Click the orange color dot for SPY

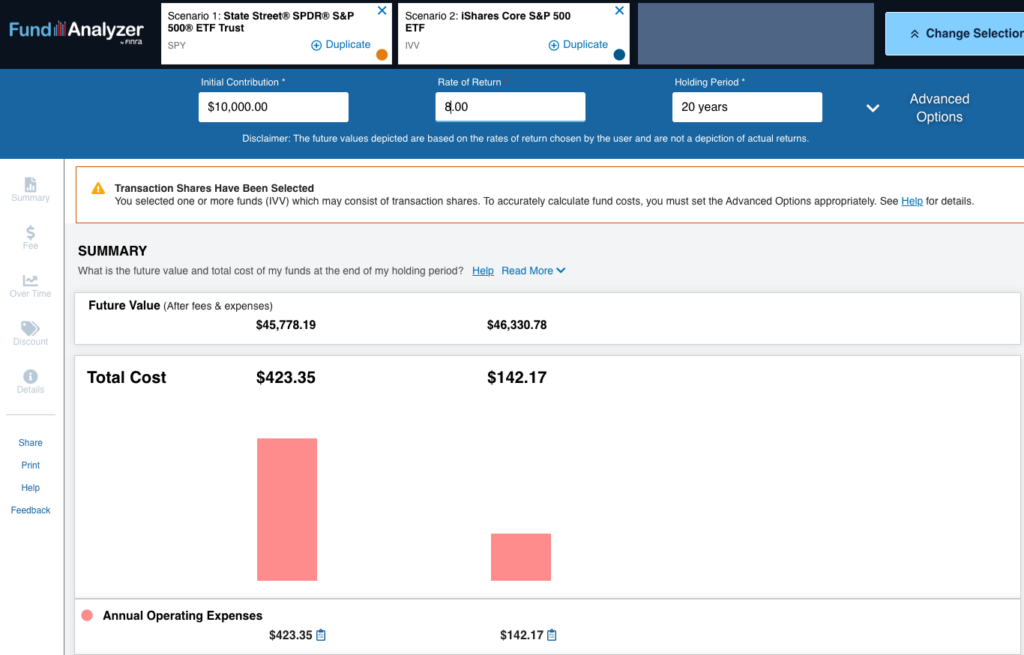coord(382,55)
